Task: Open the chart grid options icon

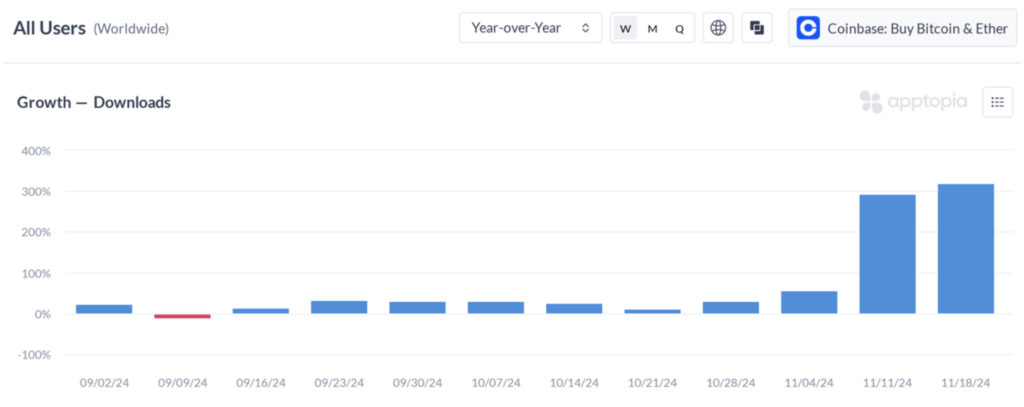Action: pos(997,102)
